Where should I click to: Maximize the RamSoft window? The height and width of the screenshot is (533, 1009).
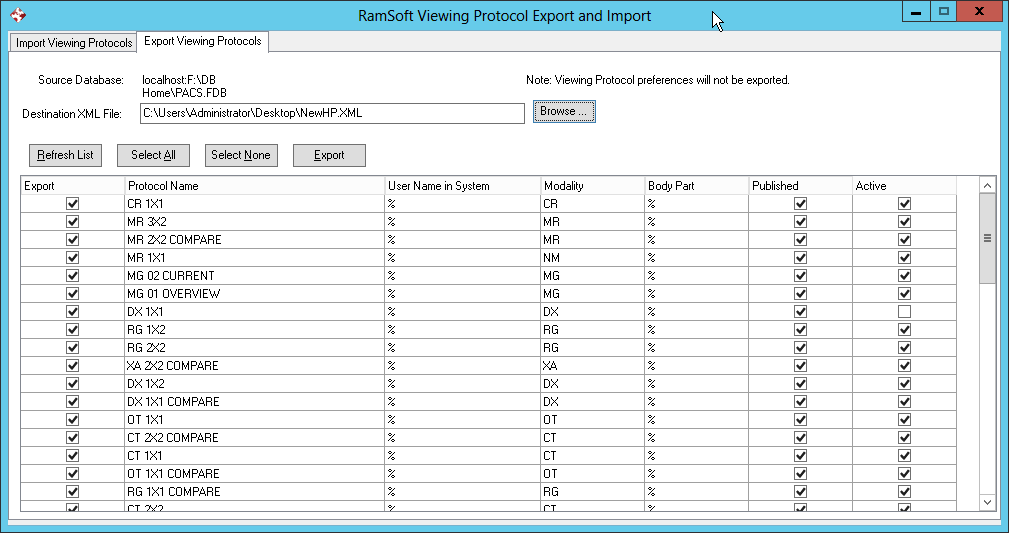pos(943,12)
